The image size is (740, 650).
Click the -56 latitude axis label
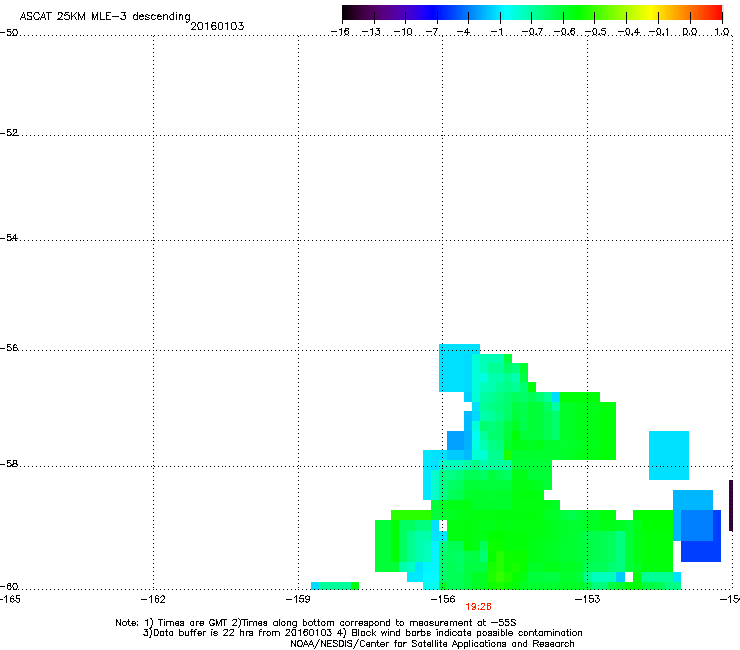pos(9,347)
